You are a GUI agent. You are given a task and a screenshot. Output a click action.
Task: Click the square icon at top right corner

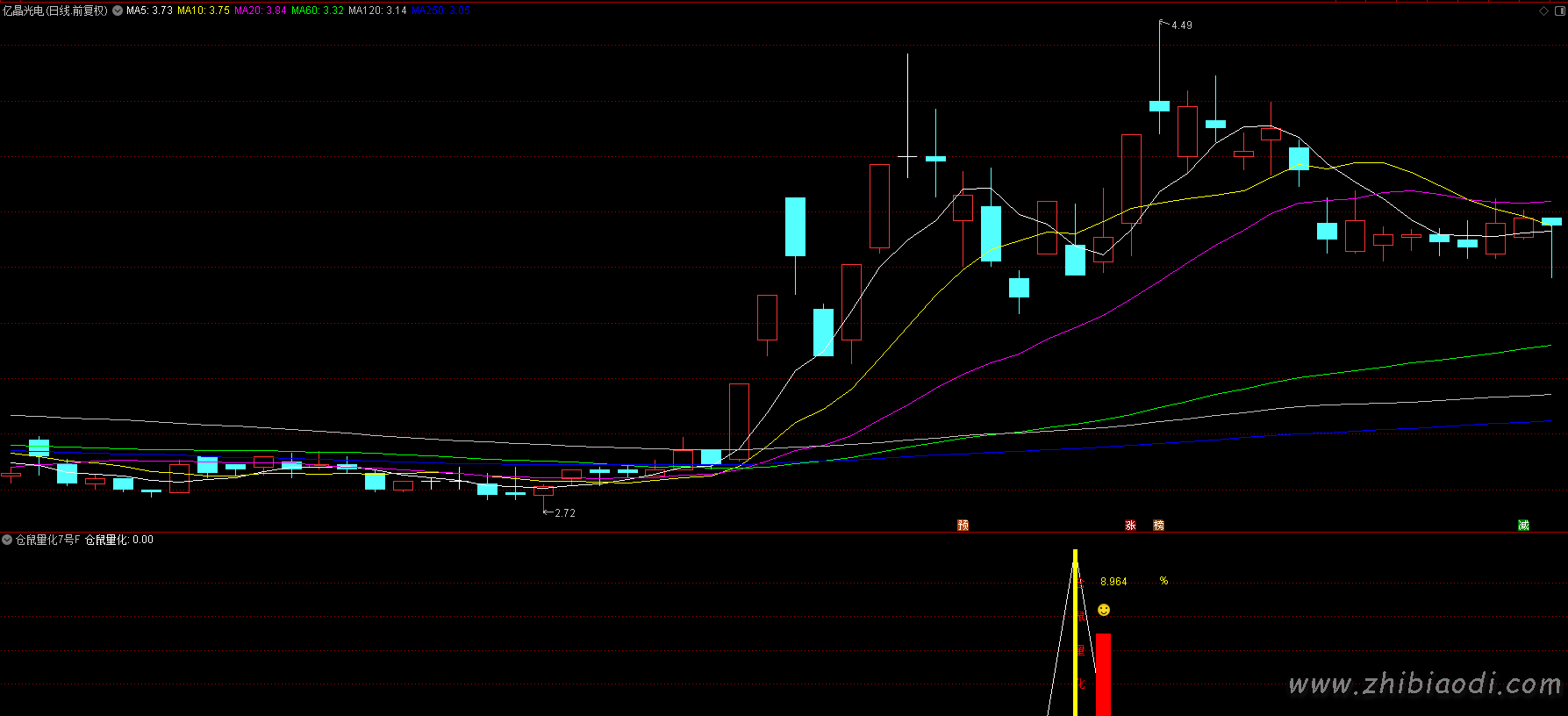pos(1558,11)
